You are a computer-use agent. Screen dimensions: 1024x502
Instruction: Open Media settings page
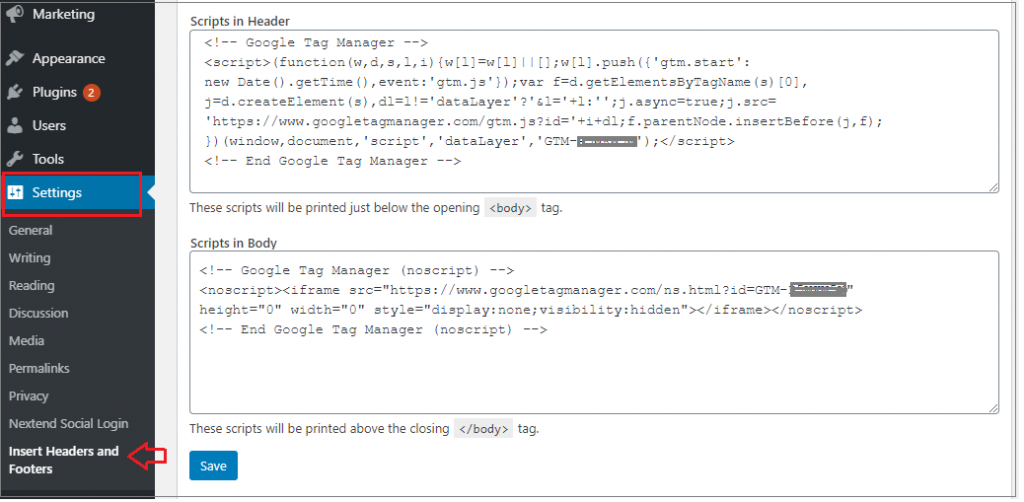tap(27, 341)
